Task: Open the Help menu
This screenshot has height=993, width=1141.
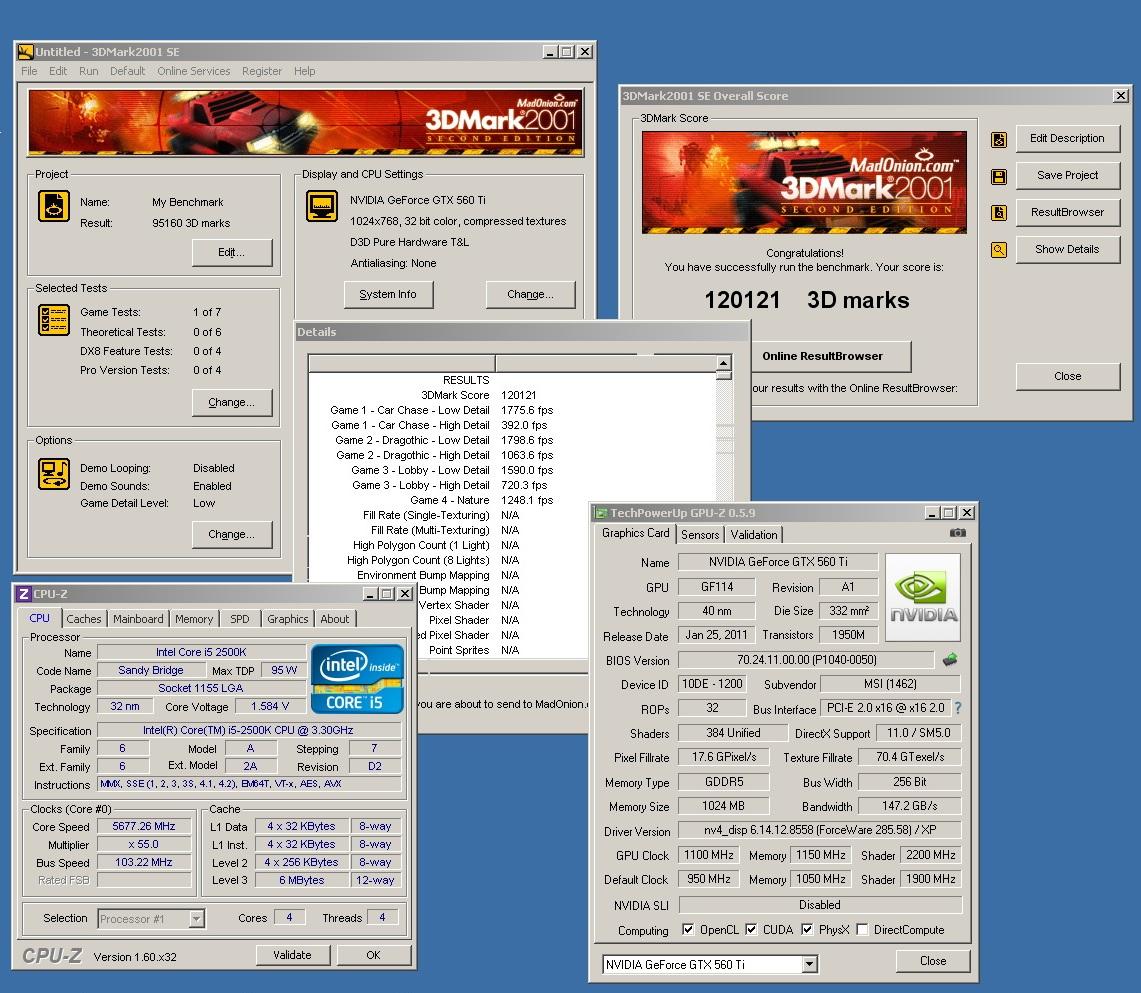Action: pyautogui.click(x=305, y=71)
